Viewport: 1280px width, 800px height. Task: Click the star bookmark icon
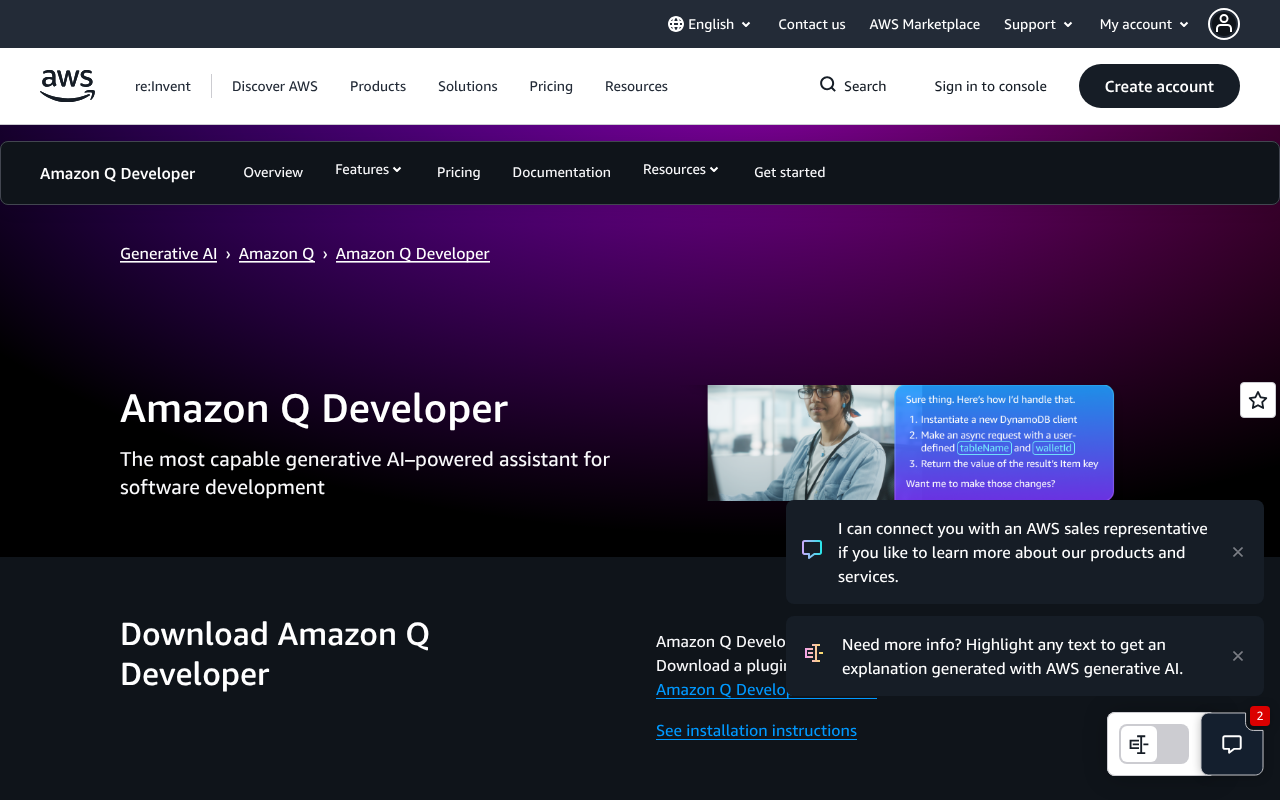coord(1258,400)
